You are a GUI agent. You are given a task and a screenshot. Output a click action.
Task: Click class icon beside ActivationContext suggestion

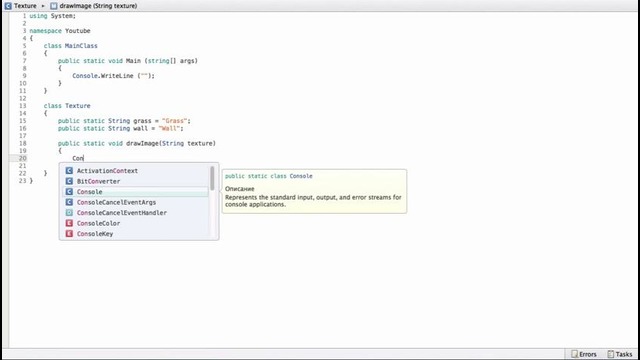point(69,171)
